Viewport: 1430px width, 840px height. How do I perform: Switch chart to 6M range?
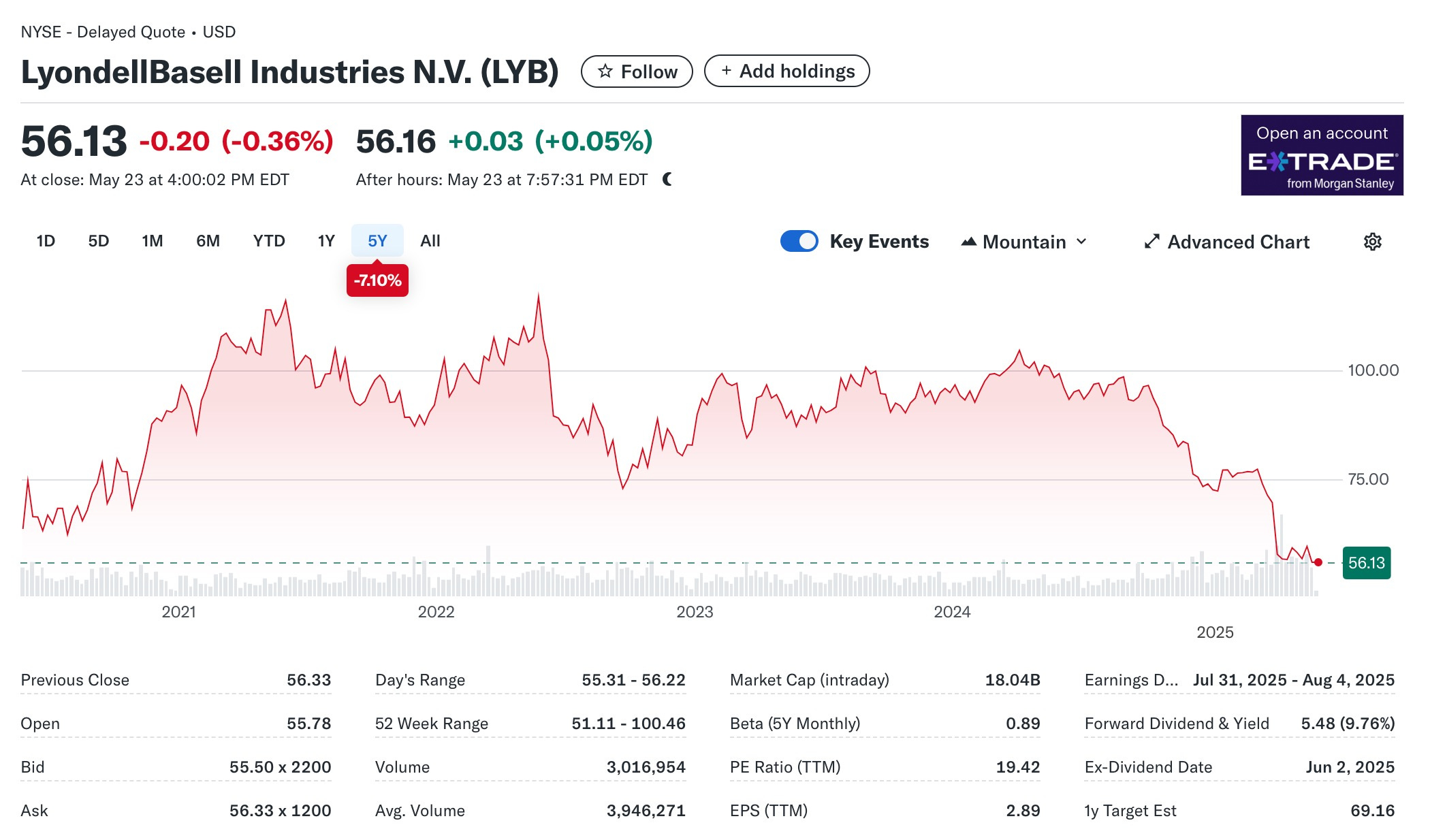click(208, 241)
